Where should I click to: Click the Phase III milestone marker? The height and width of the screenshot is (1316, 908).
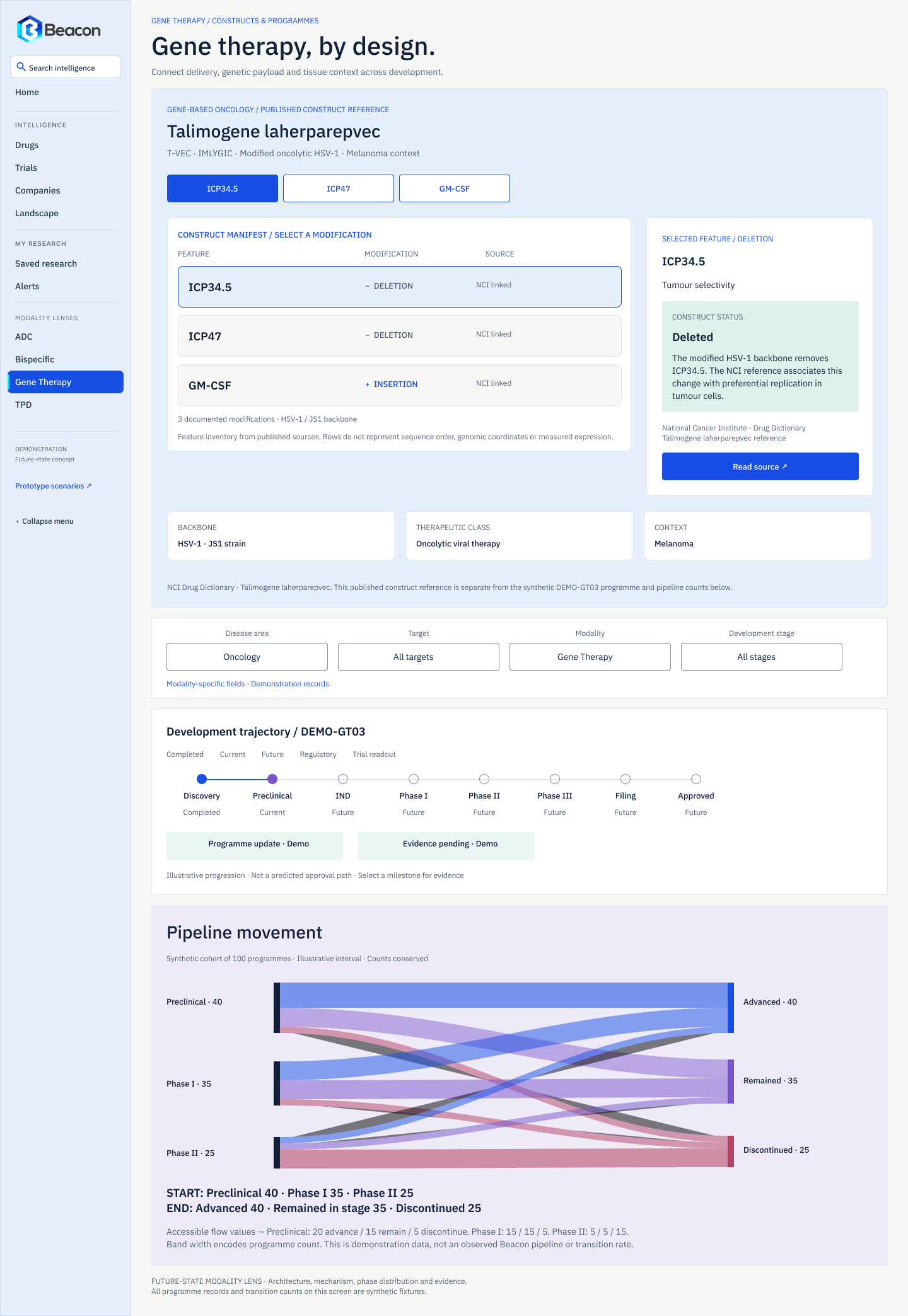click(x=555, y=779)
